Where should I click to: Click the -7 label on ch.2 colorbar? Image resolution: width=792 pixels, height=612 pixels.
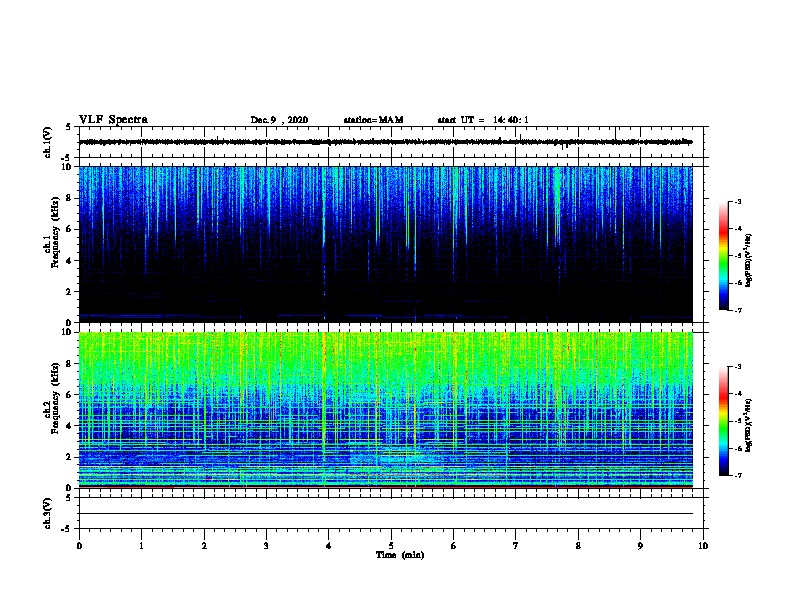pos(738,476)
